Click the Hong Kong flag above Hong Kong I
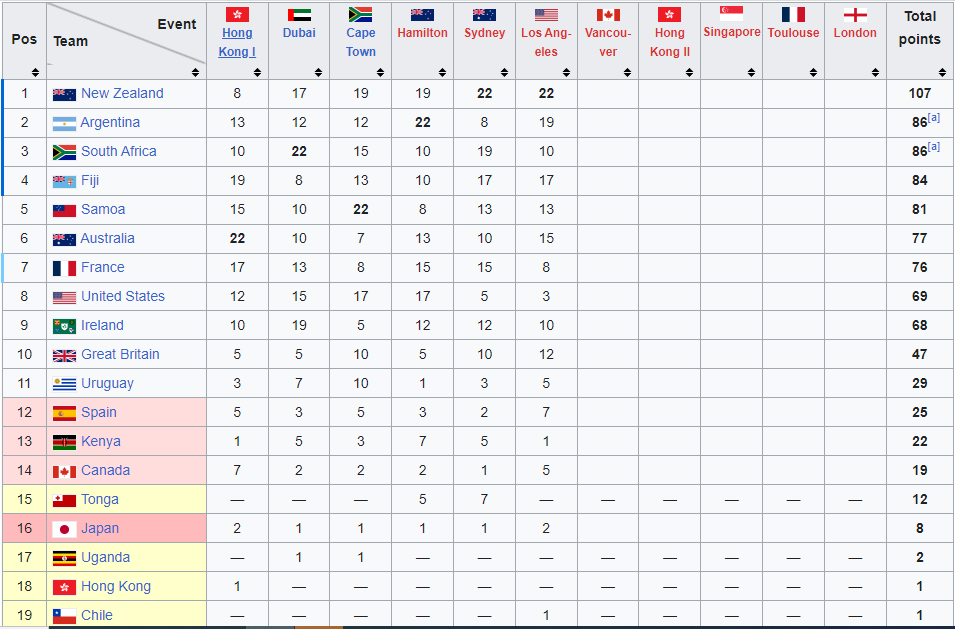 [x=237, y=15]
